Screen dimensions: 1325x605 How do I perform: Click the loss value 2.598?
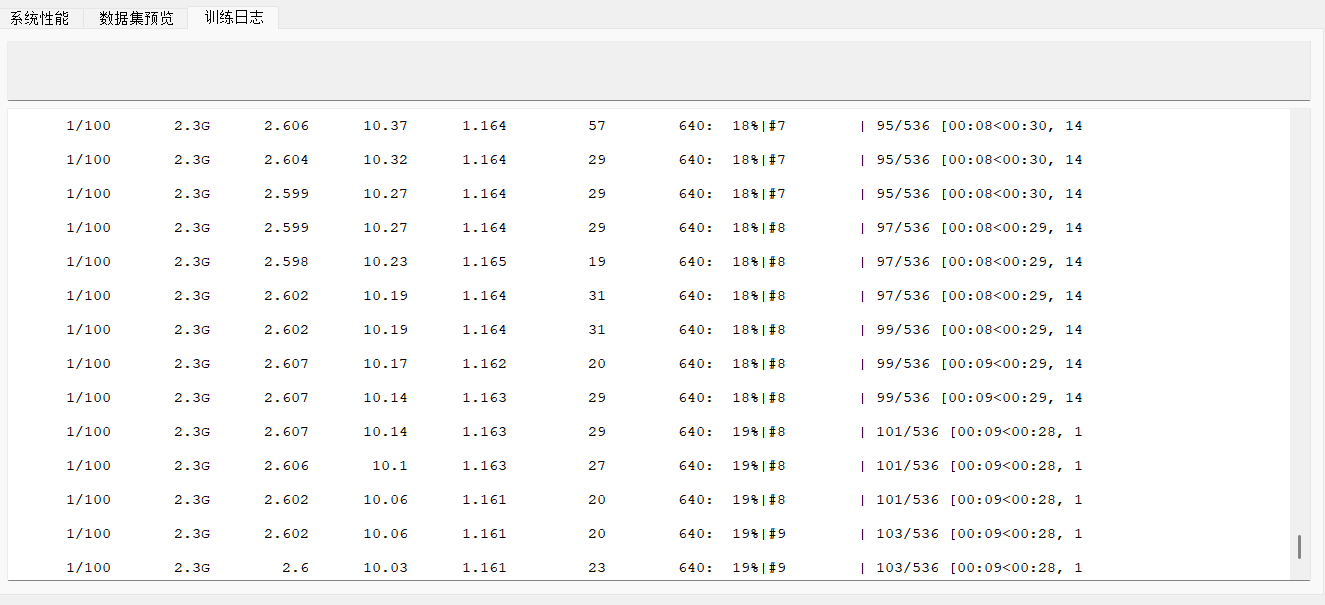tap(287, 262)
